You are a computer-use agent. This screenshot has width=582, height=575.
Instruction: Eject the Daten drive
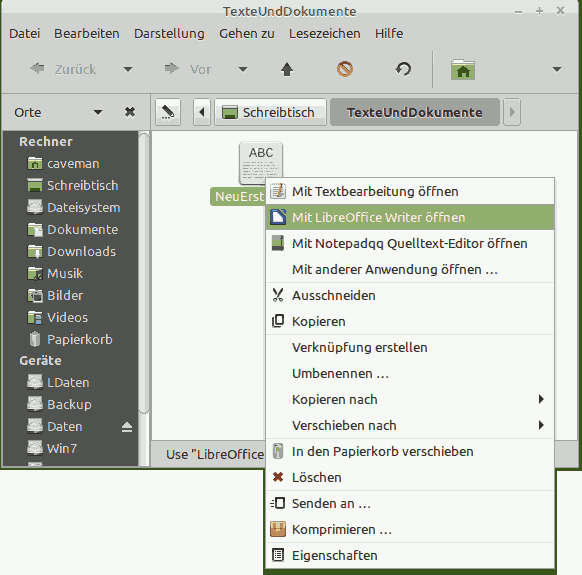[x=127, y=427]
